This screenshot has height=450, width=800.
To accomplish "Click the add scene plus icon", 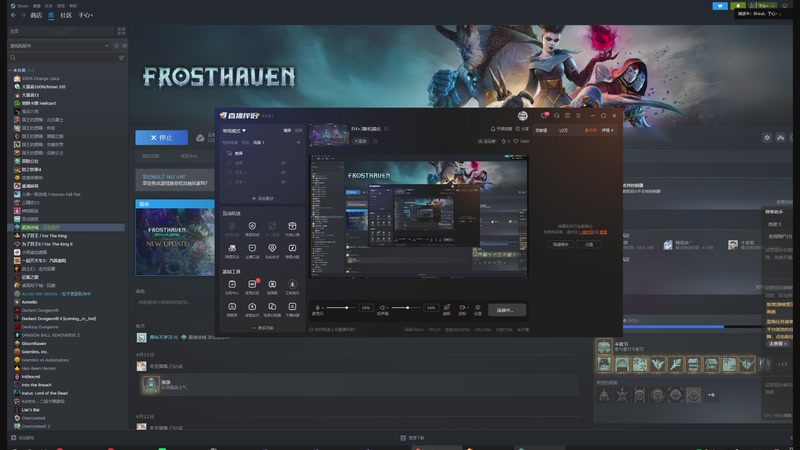I will click(298, 143).
